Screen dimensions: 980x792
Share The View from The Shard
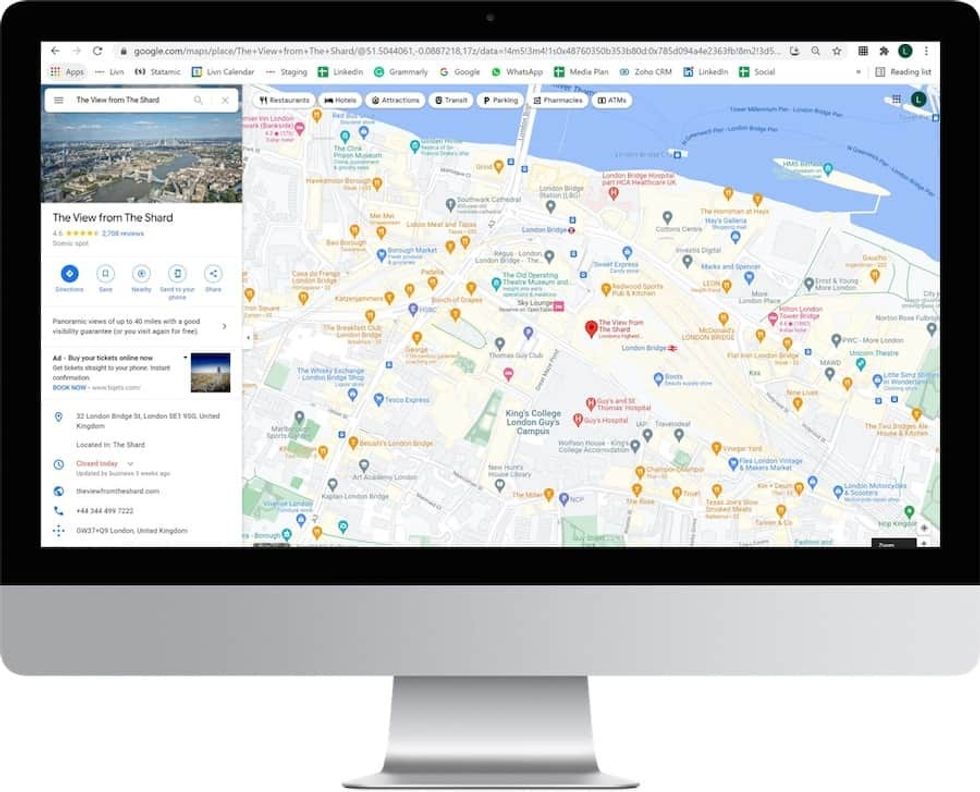211,272
